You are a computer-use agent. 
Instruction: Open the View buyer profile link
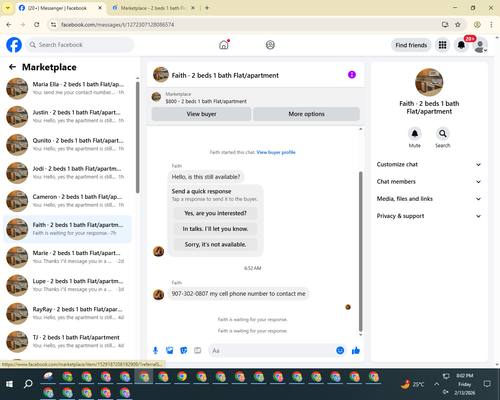[276, 152]
